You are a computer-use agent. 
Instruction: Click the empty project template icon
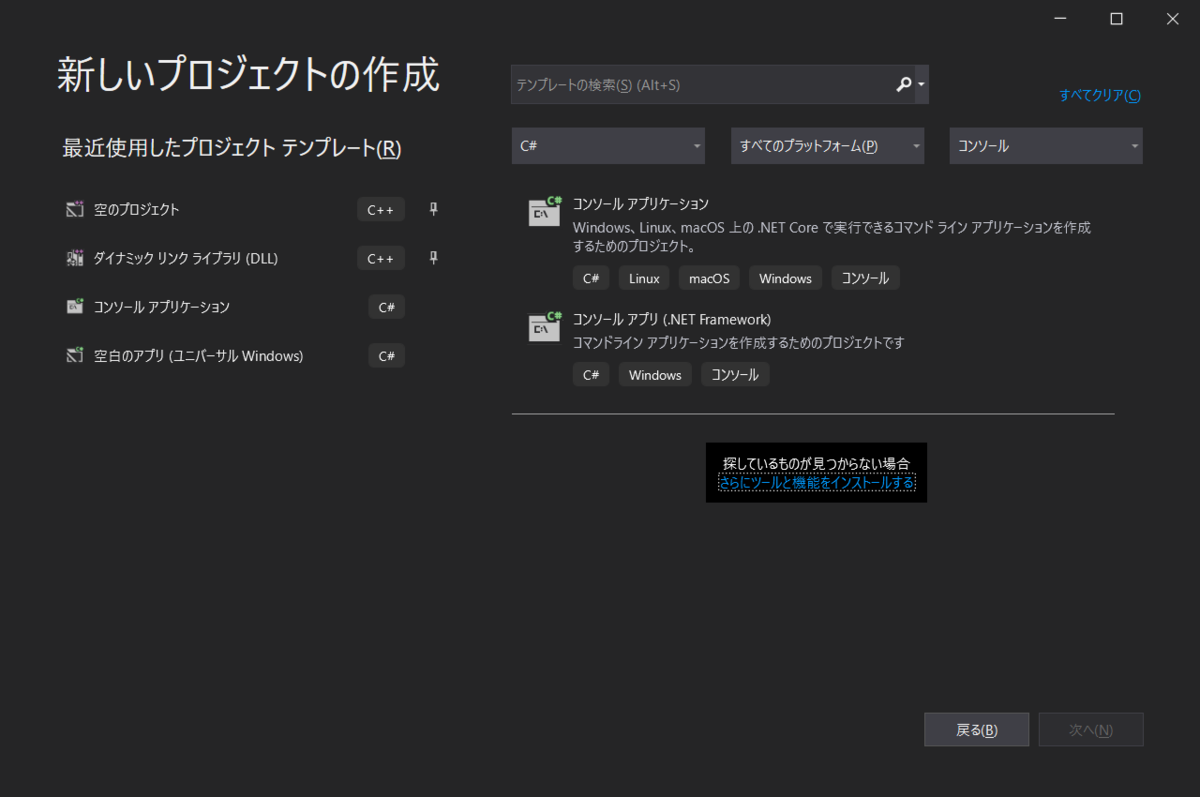tap(75, 209)
